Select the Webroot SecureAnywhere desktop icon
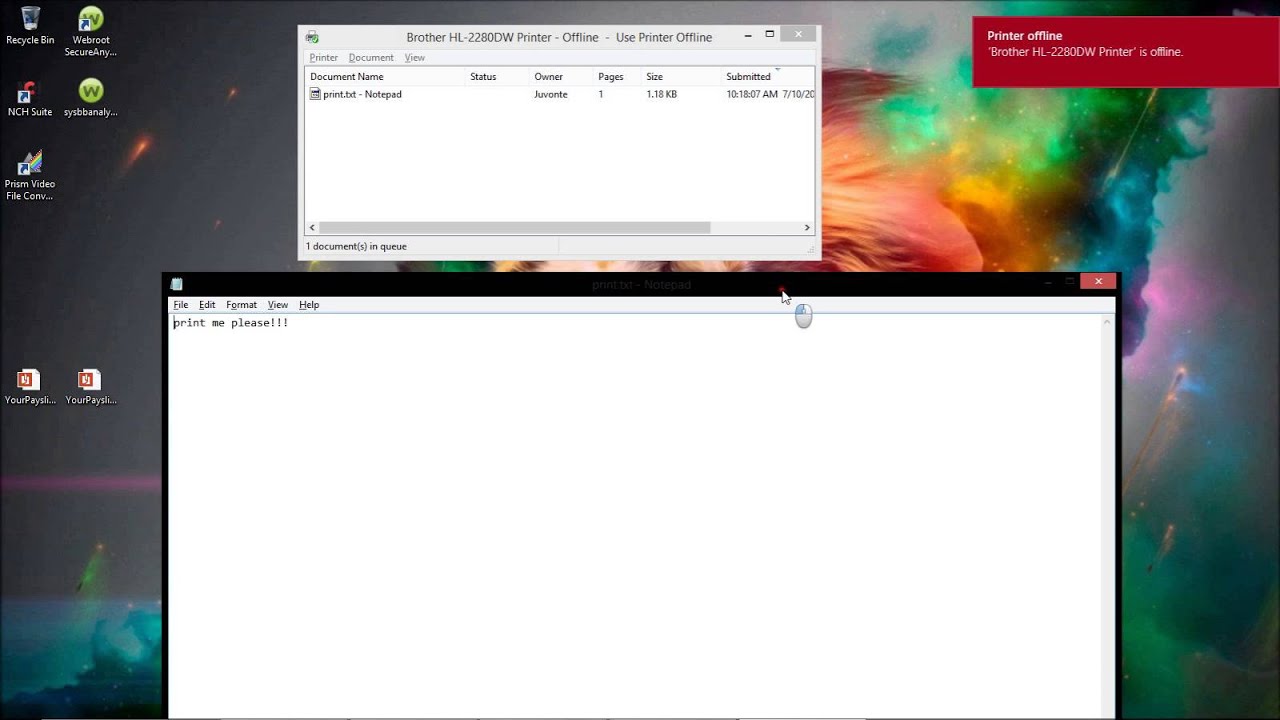This screenshot has width=1280, height=720. pyautogui.click(x=91, y=31)
